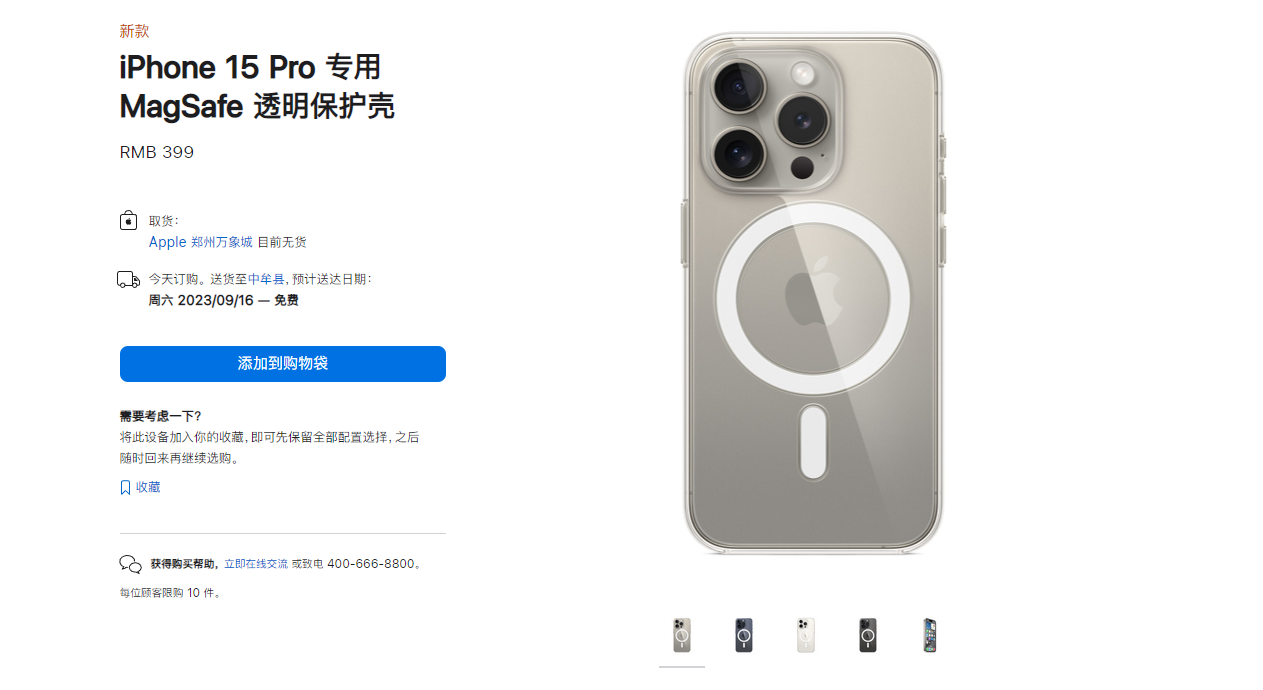
Task: Select the black titanium phone thumbnail
Action: [x=868, y=636]
